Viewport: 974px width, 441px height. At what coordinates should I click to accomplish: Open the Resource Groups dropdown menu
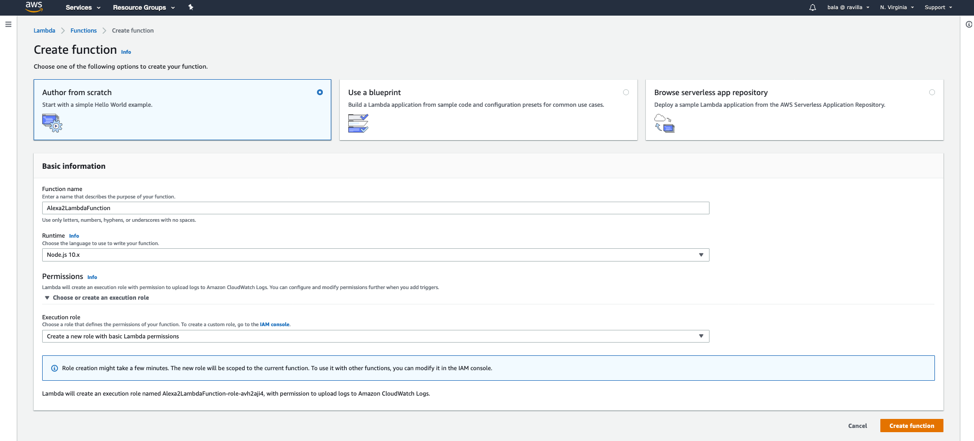click(143, 7)
